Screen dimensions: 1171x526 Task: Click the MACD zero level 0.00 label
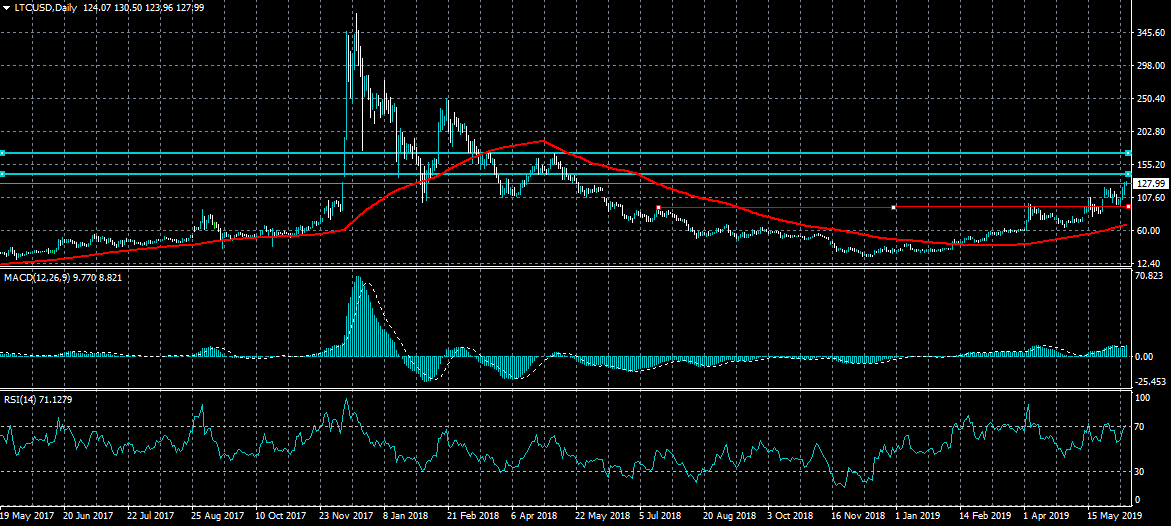pyautogui.click(x=1144, y=356)
